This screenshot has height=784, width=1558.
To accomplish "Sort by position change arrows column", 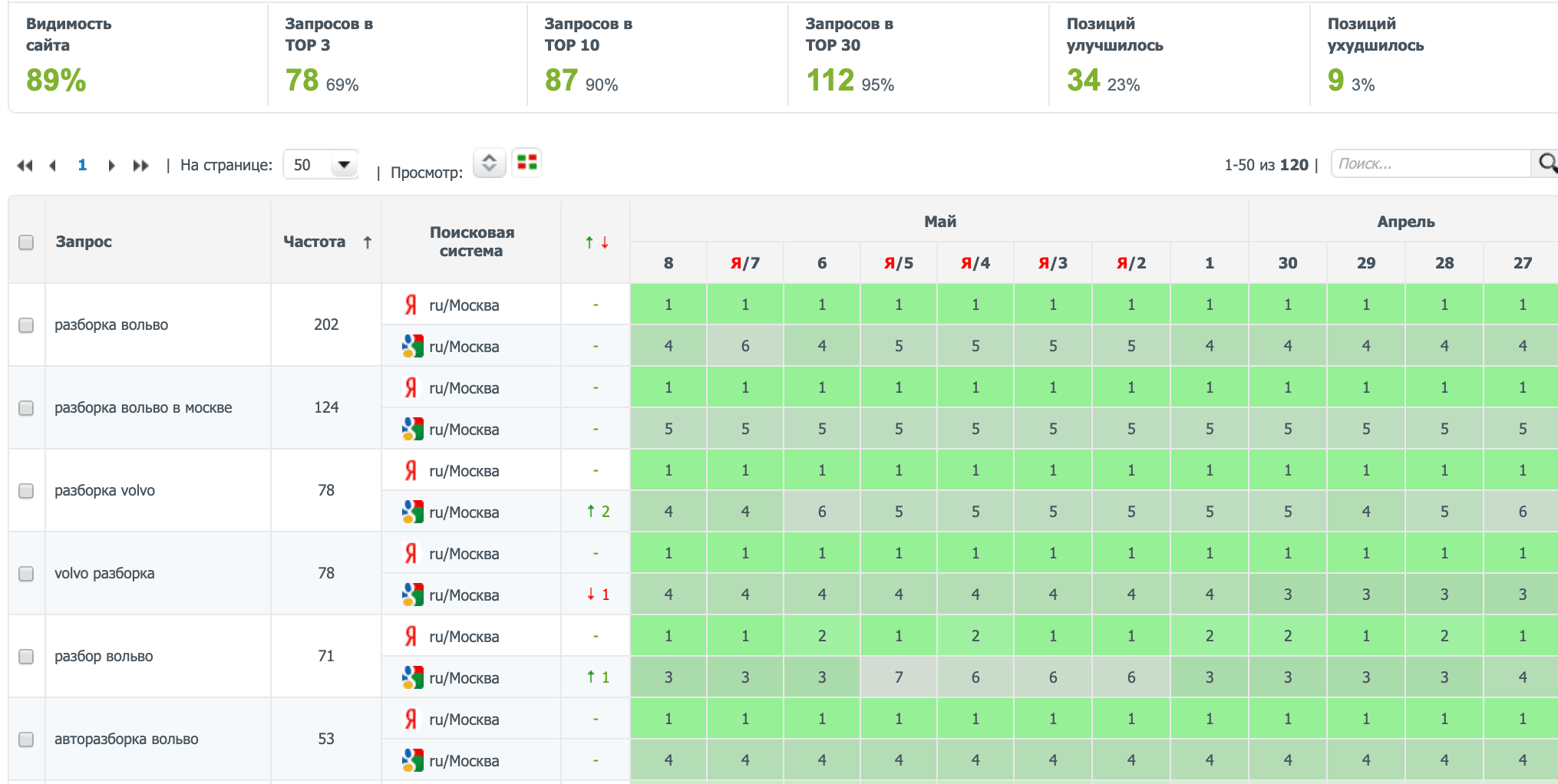I will click(596, 242).
